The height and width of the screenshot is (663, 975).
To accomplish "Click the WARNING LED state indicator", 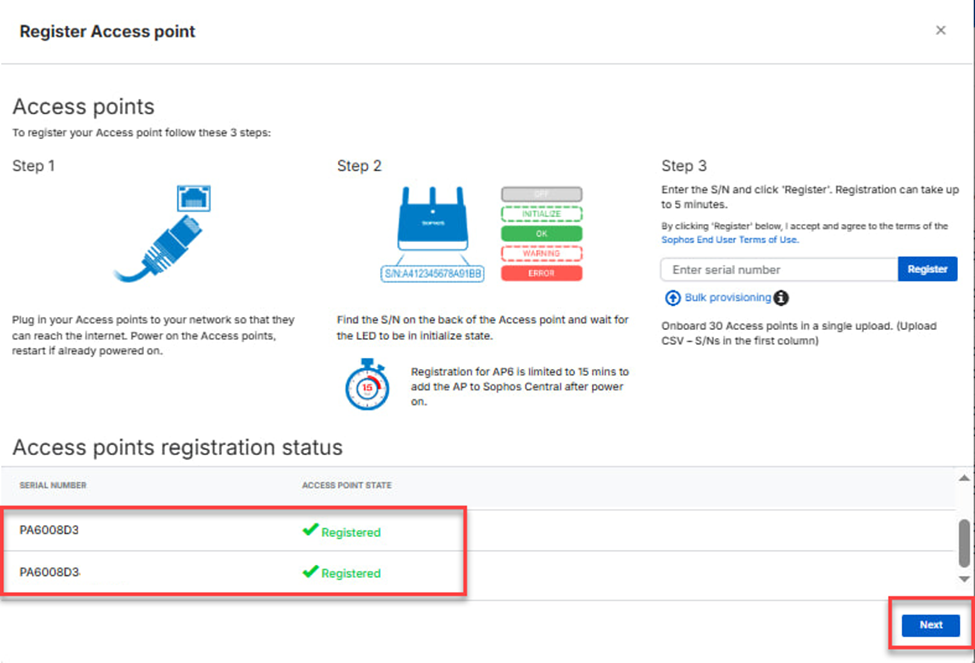I will point(541,253).
